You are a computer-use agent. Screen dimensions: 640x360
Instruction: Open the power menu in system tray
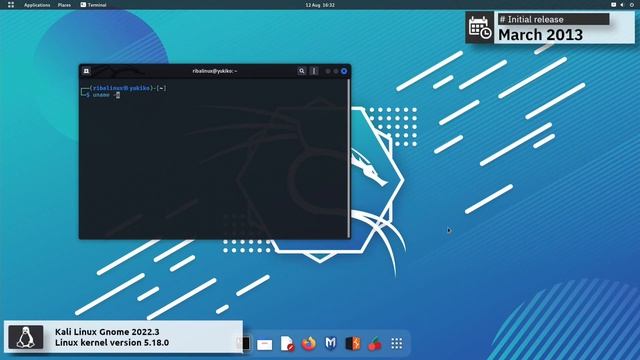(x=631, y=5)
